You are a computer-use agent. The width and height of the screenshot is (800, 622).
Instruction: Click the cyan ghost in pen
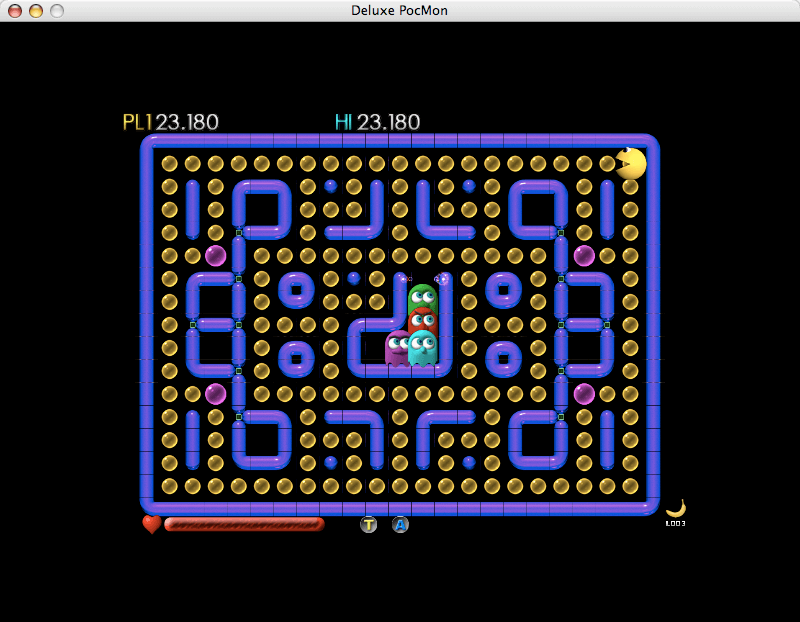423,348
